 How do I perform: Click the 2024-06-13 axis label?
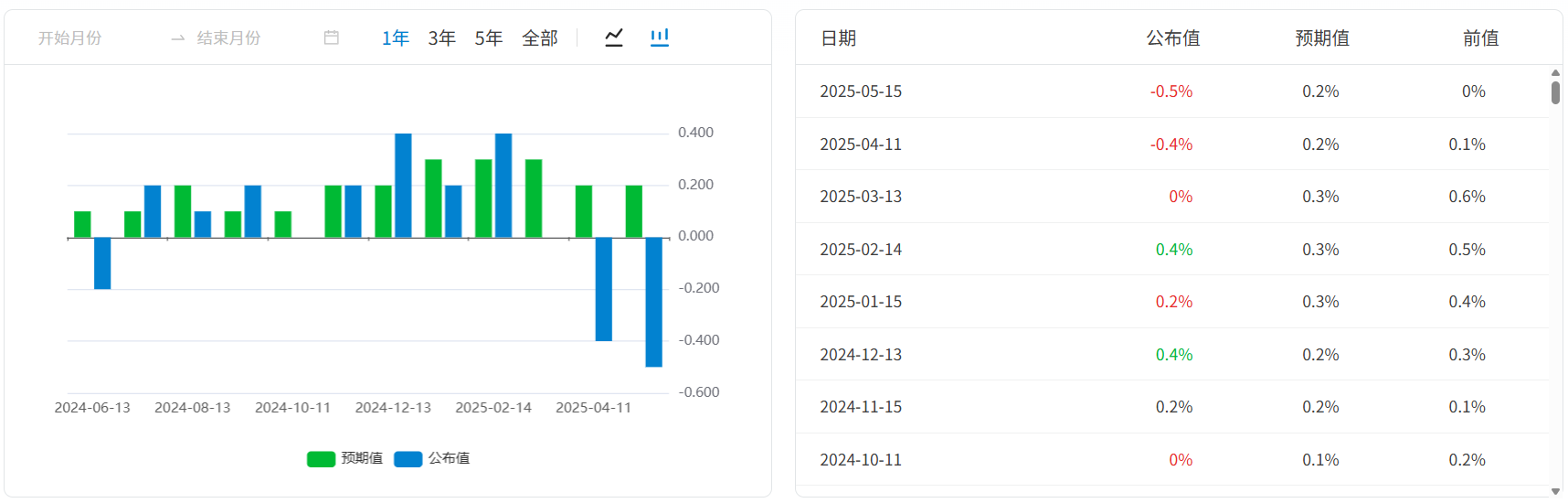pos(92,408)
